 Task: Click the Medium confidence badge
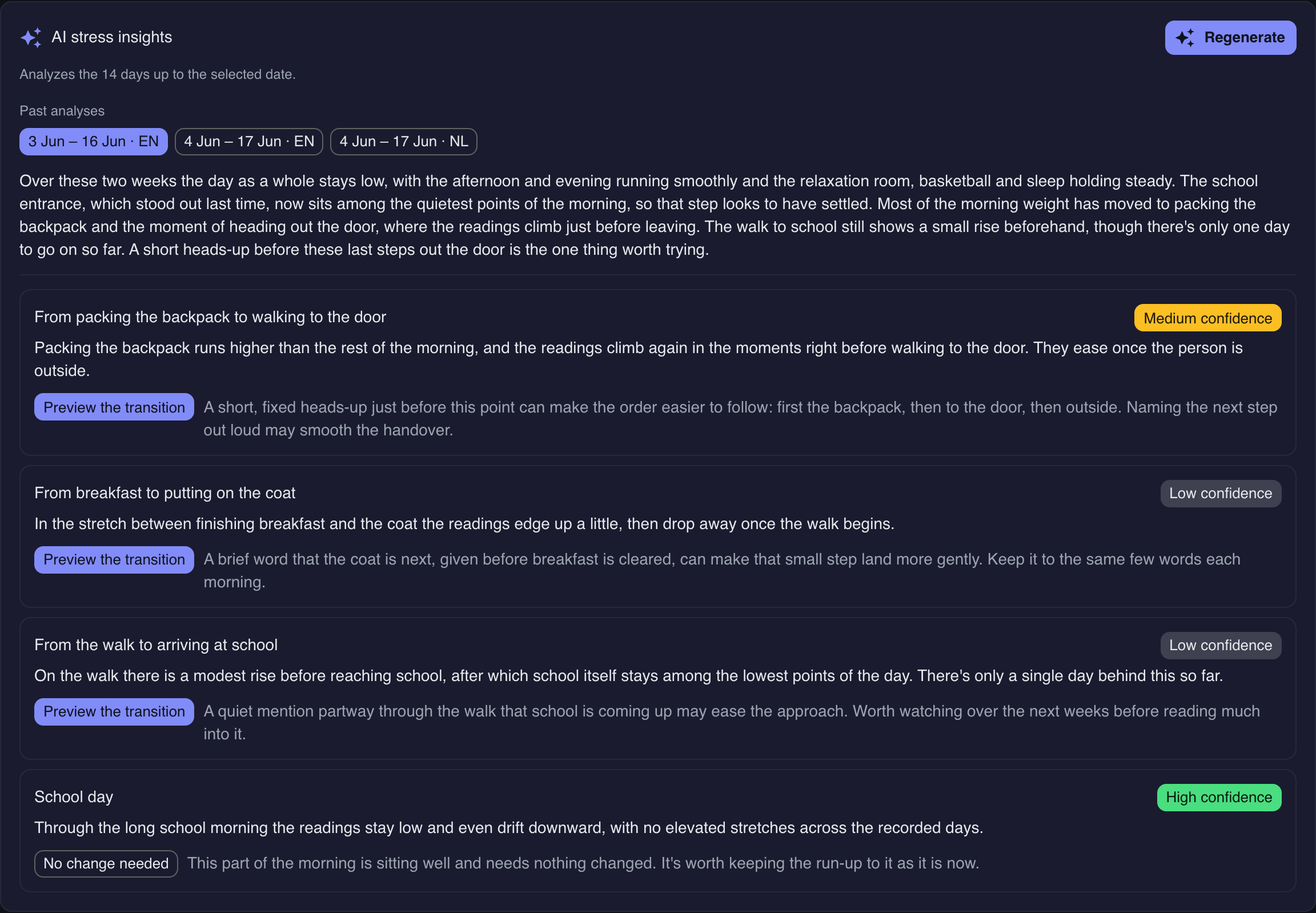pos(1207,318)
